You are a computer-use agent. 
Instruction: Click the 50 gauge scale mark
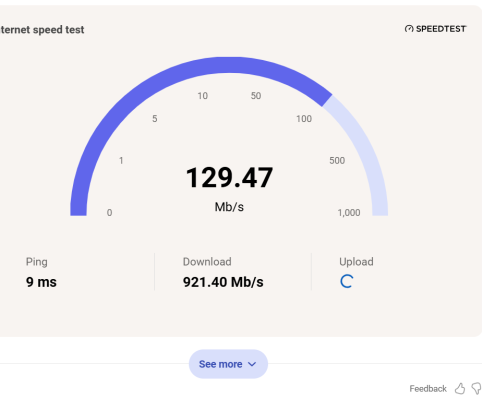[256, 96]
